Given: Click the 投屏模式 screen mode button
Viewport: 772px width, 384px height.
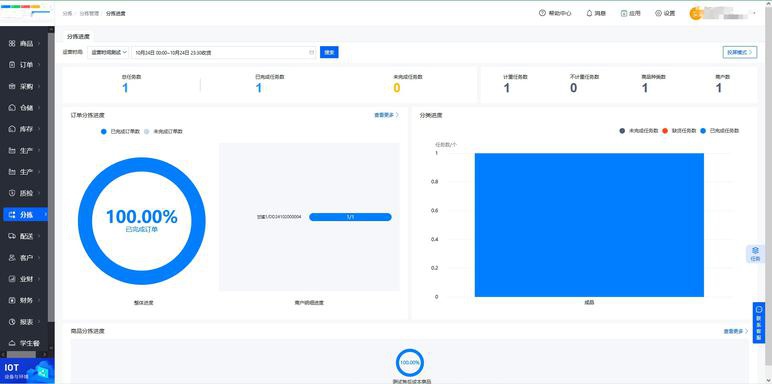Looking at the screenshot, I should pos(740,52).
